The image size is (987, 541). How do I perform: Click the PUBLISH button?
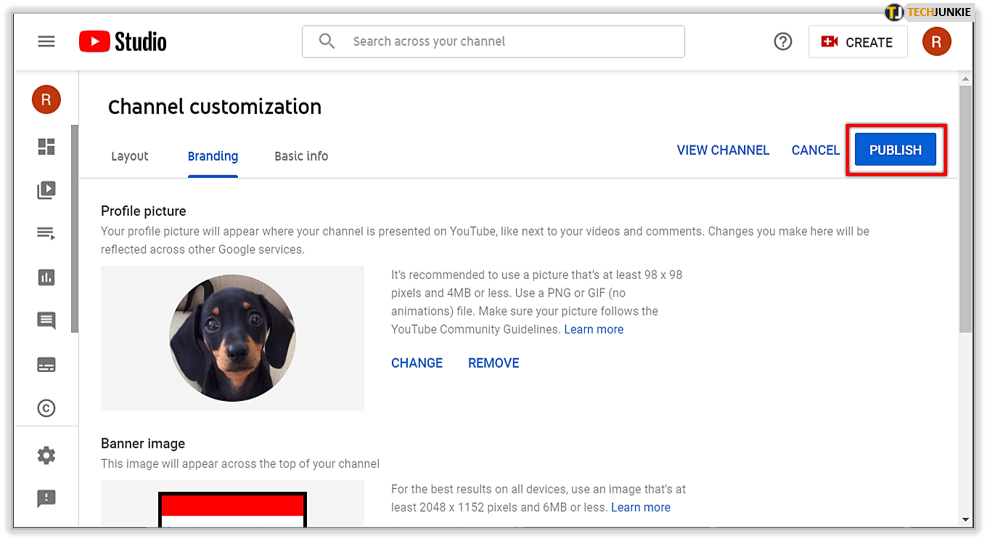coord(895,150)
